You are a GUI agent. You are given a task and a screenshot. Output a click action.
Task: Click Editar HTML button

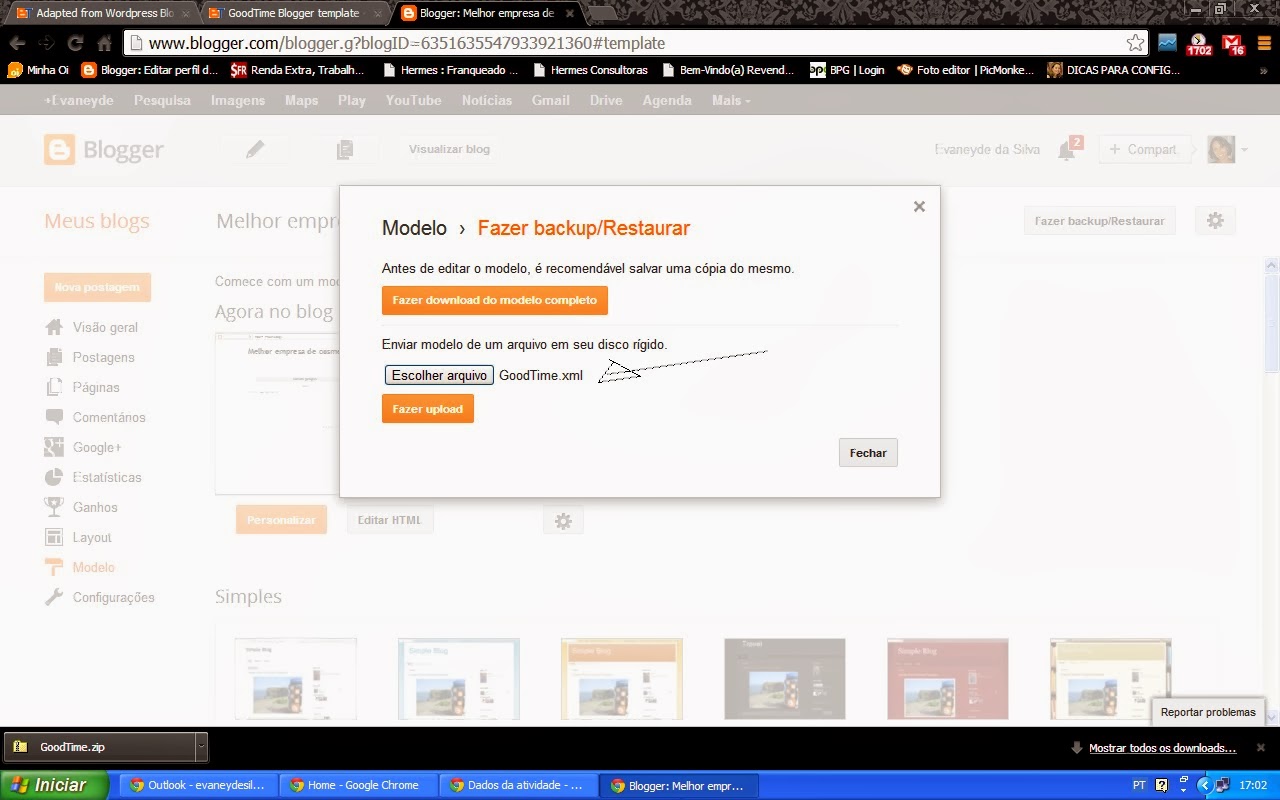point(389,520)
